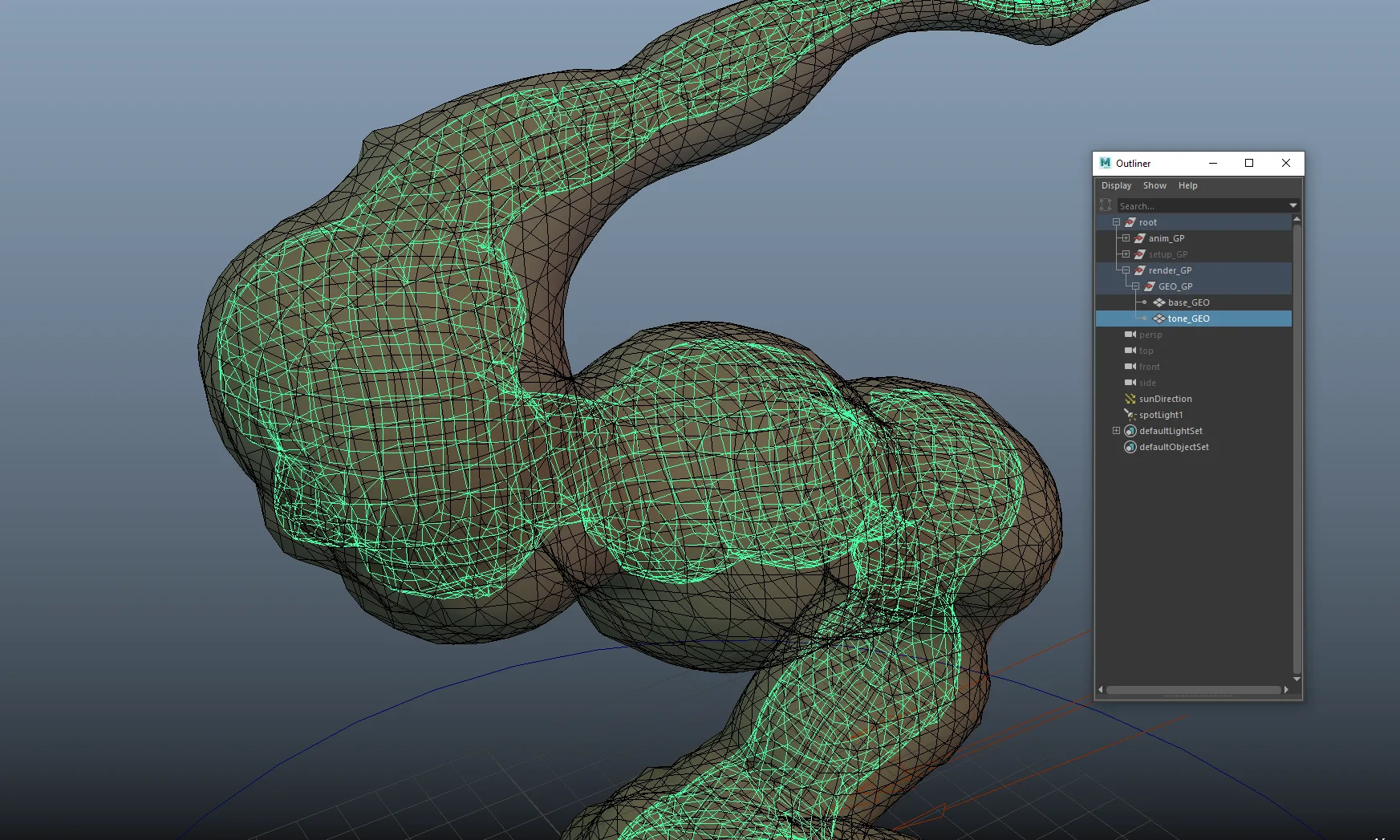Maximize the Outliner window
The image size is (1400, 840).
point(1249,163)
